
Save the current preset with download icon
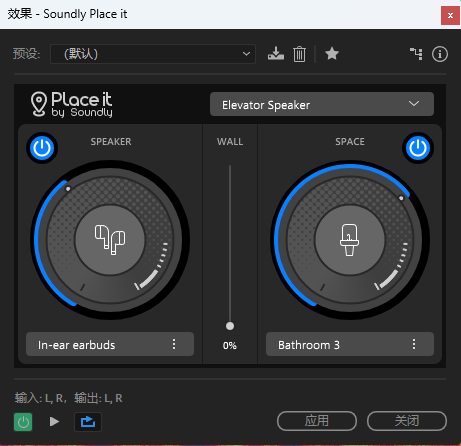coord(276,54)
